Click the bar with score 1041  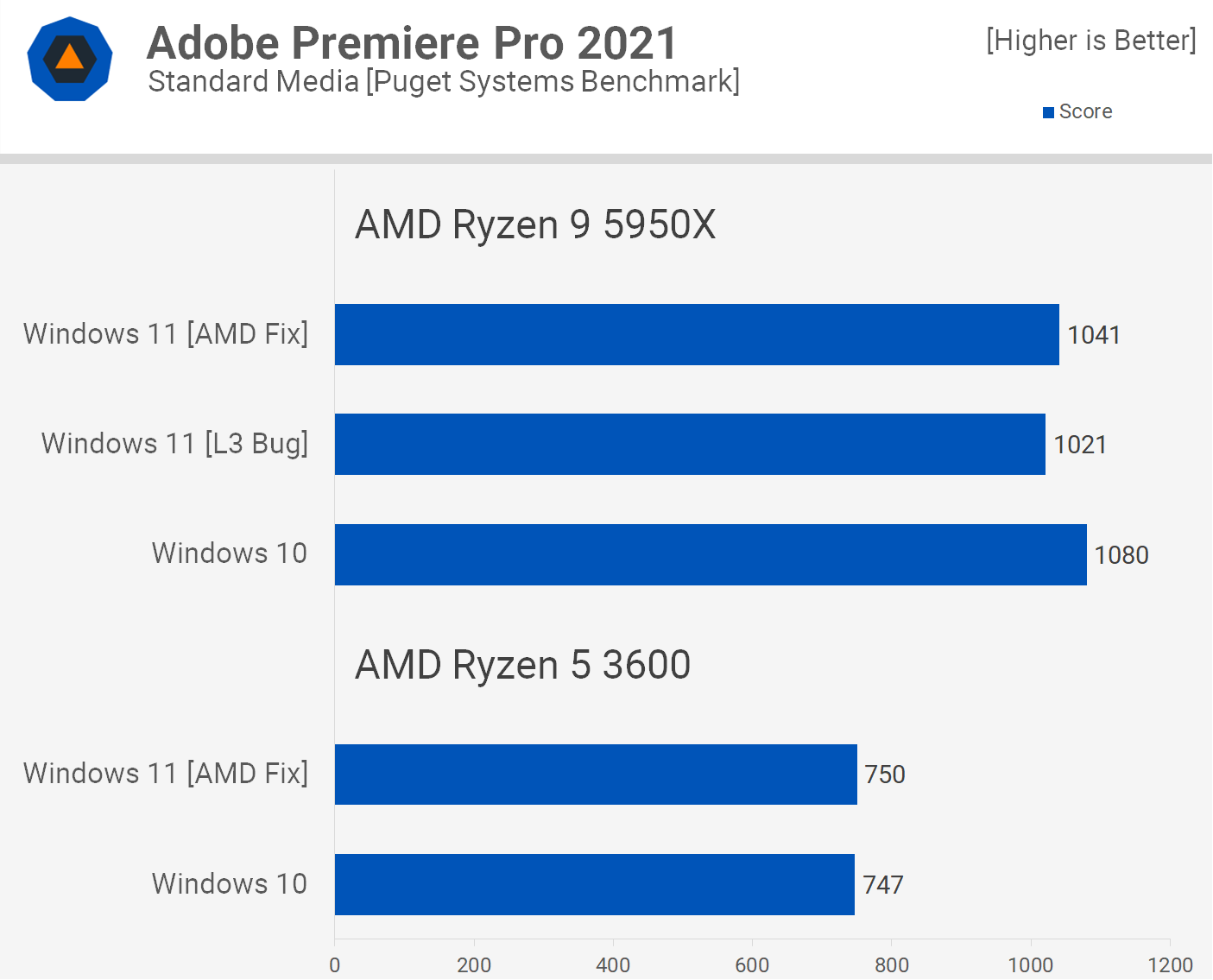pos(697,334)
